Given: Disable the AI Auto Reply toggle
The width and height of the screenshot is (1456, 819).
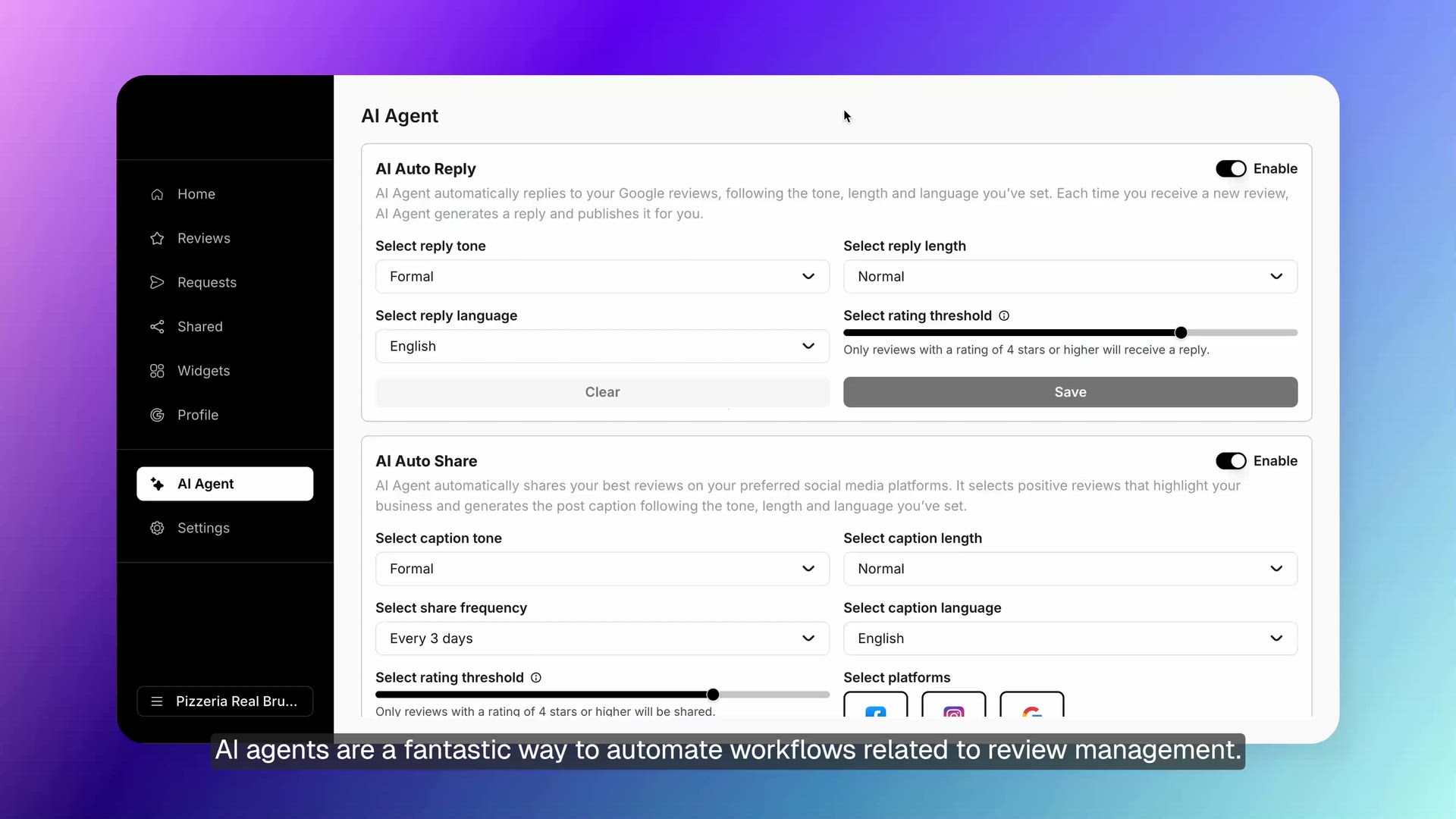Looking at the screenshot, I should (x=1231, y=168).
